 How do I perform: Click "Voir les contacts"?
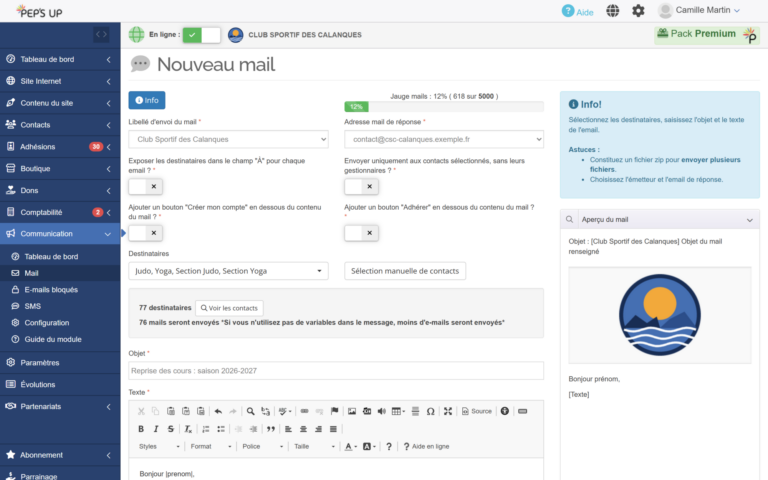229,308
